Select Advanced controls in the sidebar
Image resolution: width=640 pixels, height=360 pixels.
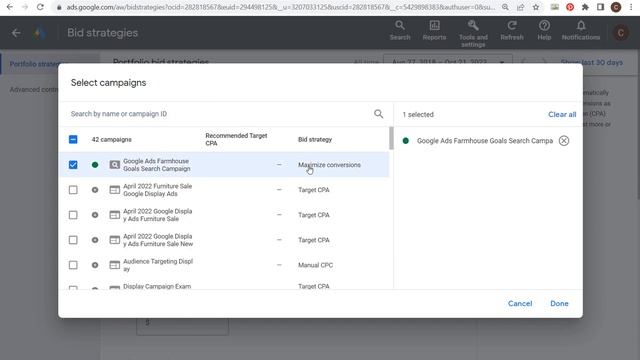pyautogui.click(x=33, y=89)
